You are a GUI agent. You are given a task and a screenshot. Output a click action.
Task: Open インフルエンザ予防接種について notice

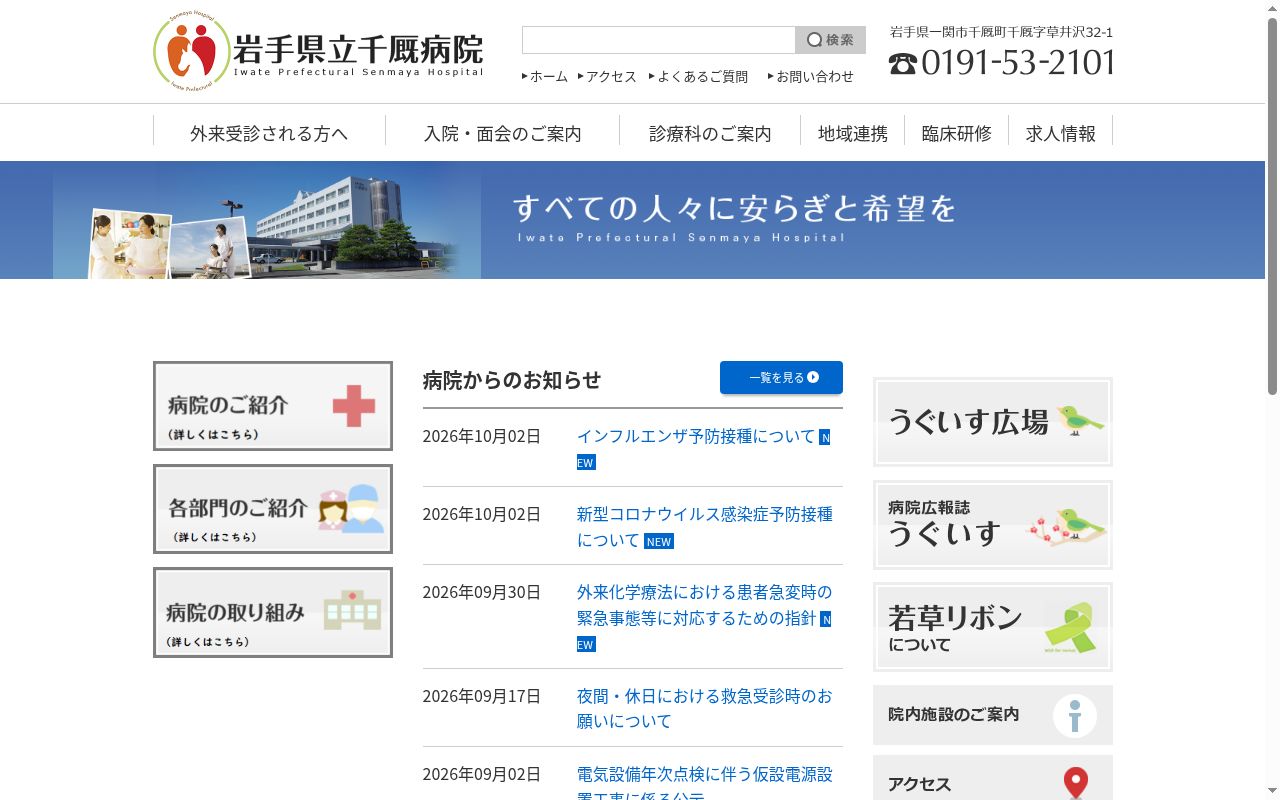(x=696, y=437)
